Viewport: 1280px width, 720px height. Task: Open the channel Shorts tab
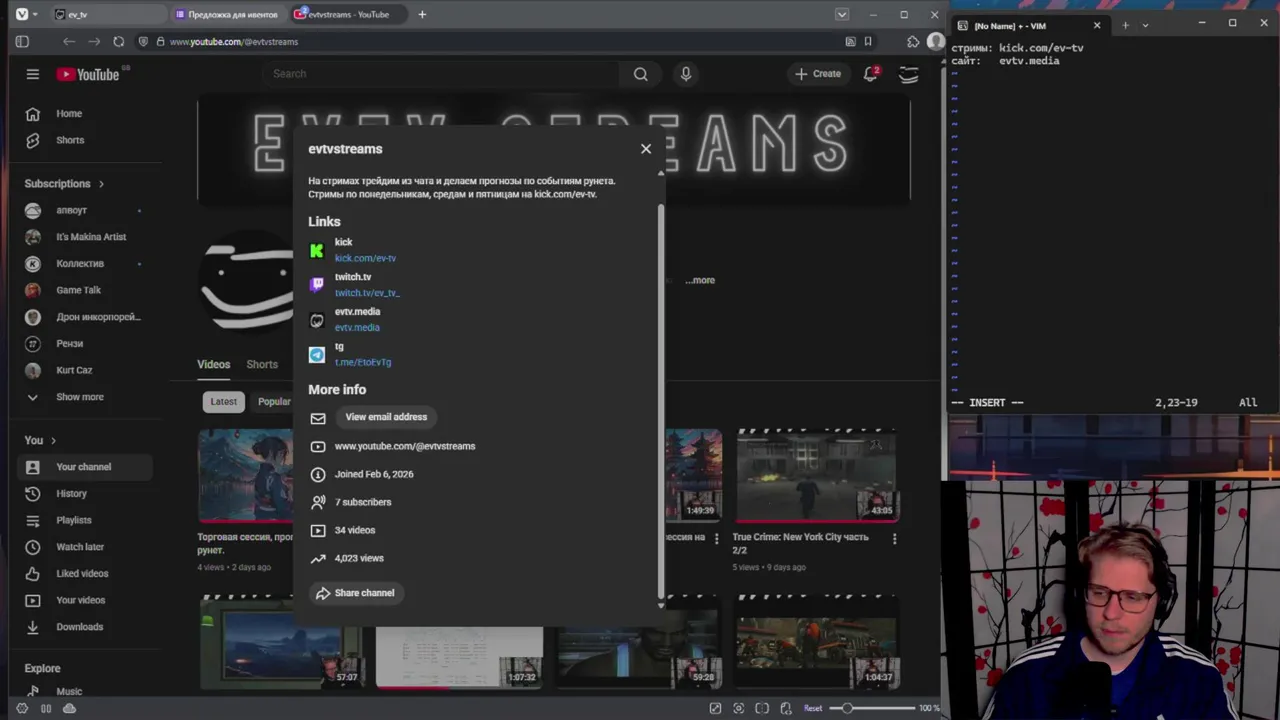point(262,365)
